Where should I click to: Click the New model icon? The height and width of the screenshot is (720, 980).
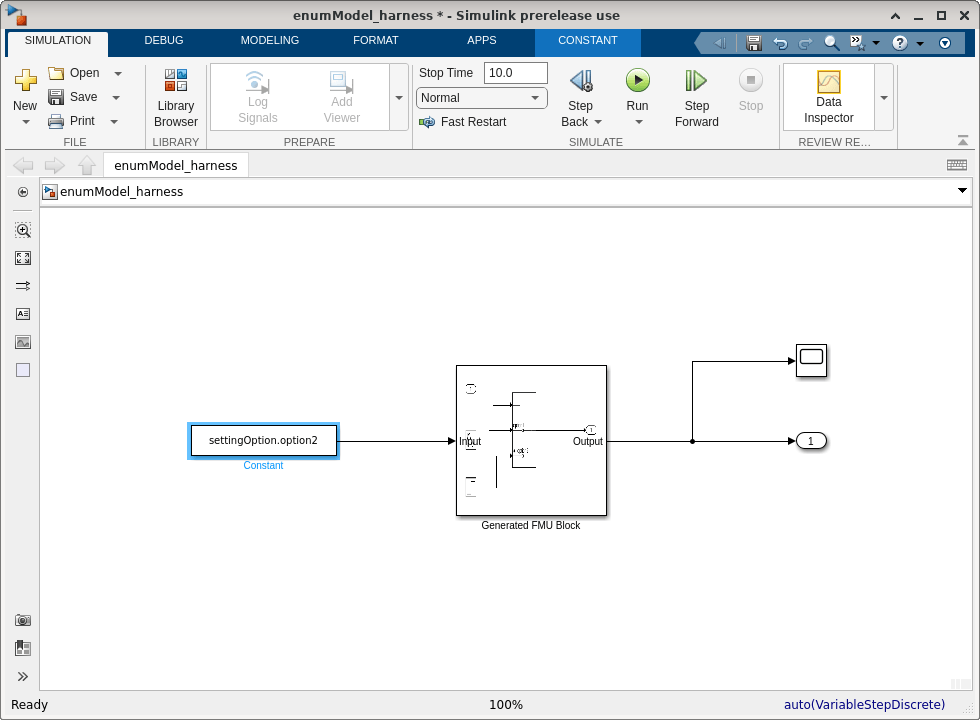coord(26,79)
